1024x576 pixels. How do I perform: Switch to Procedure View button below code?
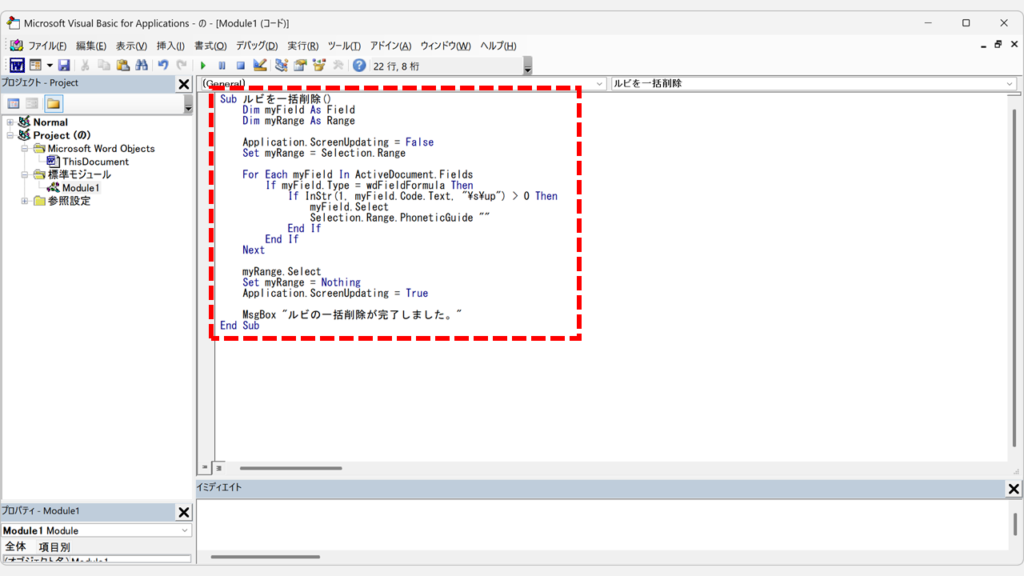pyautogui.click(x=205, y=467)
